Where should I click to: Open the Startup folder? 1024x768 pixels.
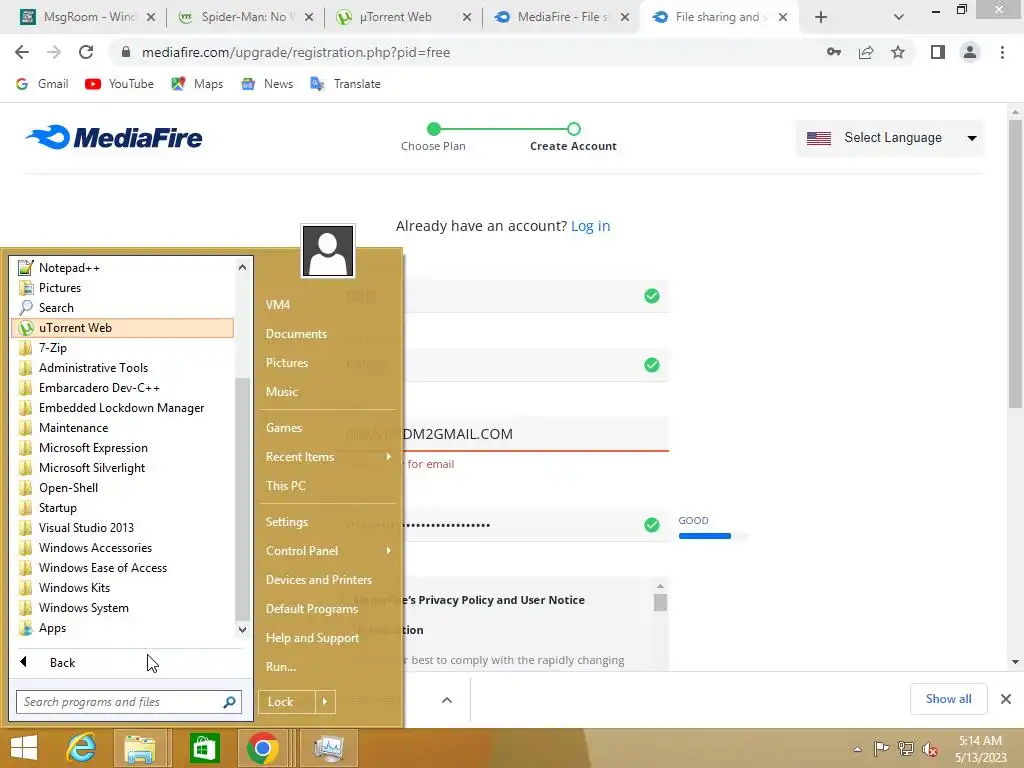123,508
